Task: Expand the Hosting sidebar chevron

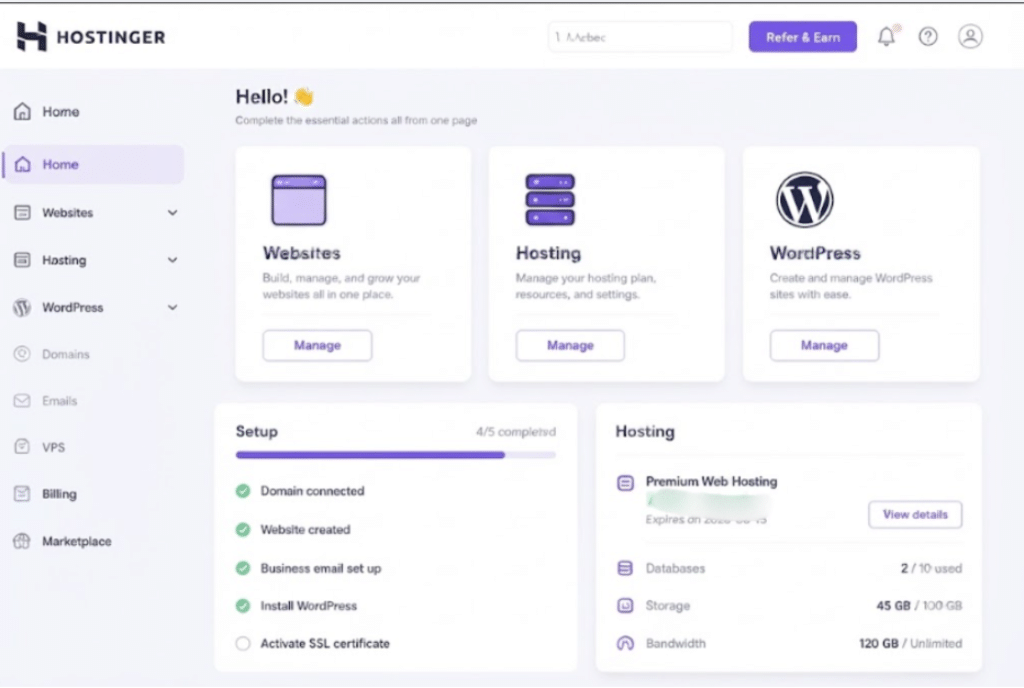Action: point(172,260)
